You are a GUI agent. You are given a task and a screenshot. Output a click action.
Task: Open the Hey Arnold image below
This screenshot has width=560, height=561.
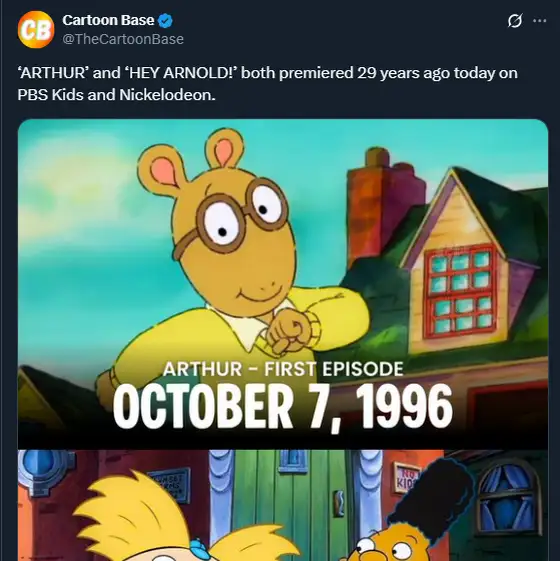283,506
